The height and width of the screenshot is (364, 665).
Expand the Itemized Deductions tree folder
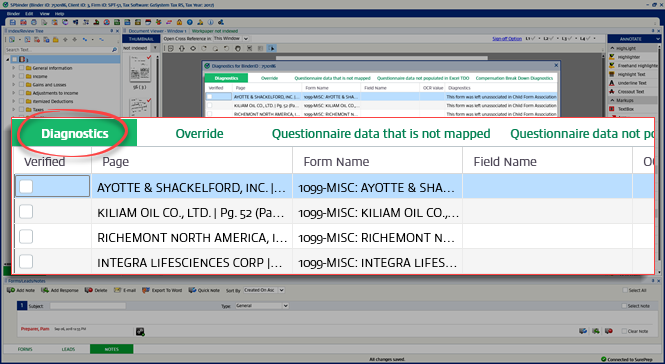[x=14, y=101]
